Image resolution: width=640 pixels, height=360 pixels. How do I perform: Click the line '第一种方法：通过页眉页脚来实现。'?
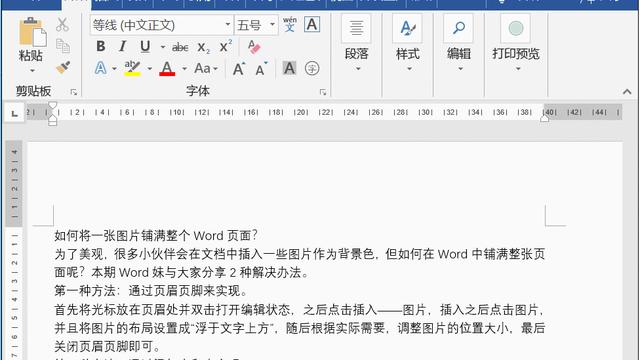tap(151, 291)
